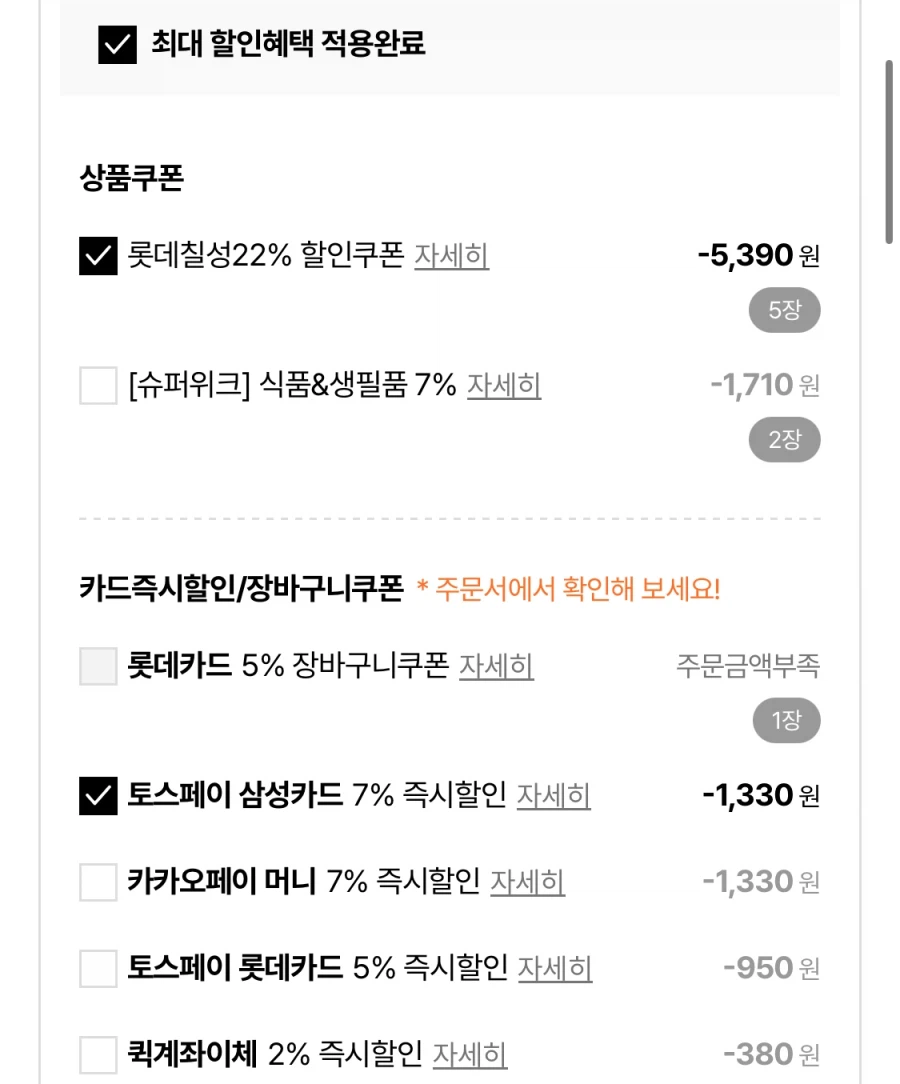This screenshot has height=1084, width=900.
Task: Open 자세히 for 퀵계좌이체 2% 즉시할인
Action: pyautogui.click(x=469, y=1054)
